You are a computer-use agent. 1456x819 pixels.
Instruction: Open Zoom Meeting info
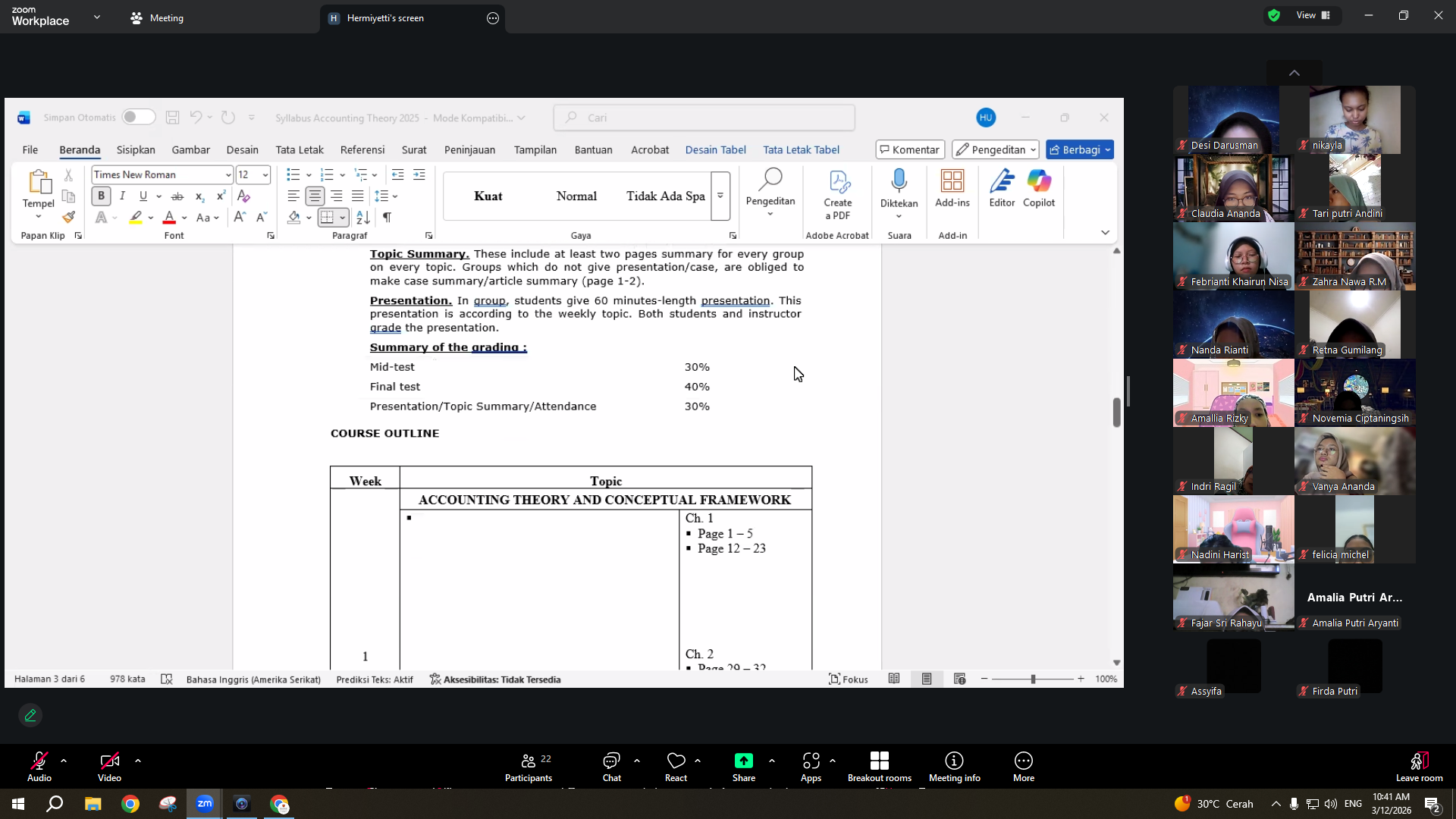[x=954, y=767]
